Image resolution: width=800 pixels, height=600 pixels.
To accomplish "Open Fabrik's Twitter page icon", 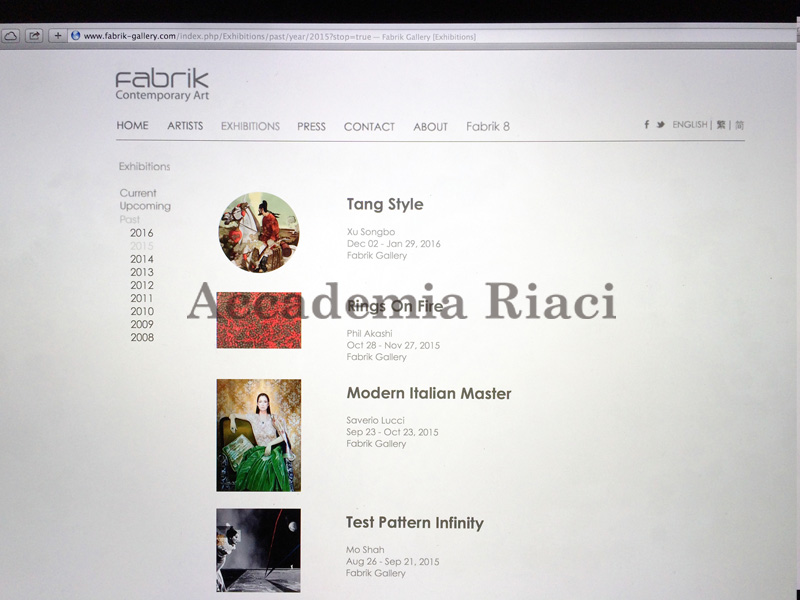I will click(x=661, y=124).
